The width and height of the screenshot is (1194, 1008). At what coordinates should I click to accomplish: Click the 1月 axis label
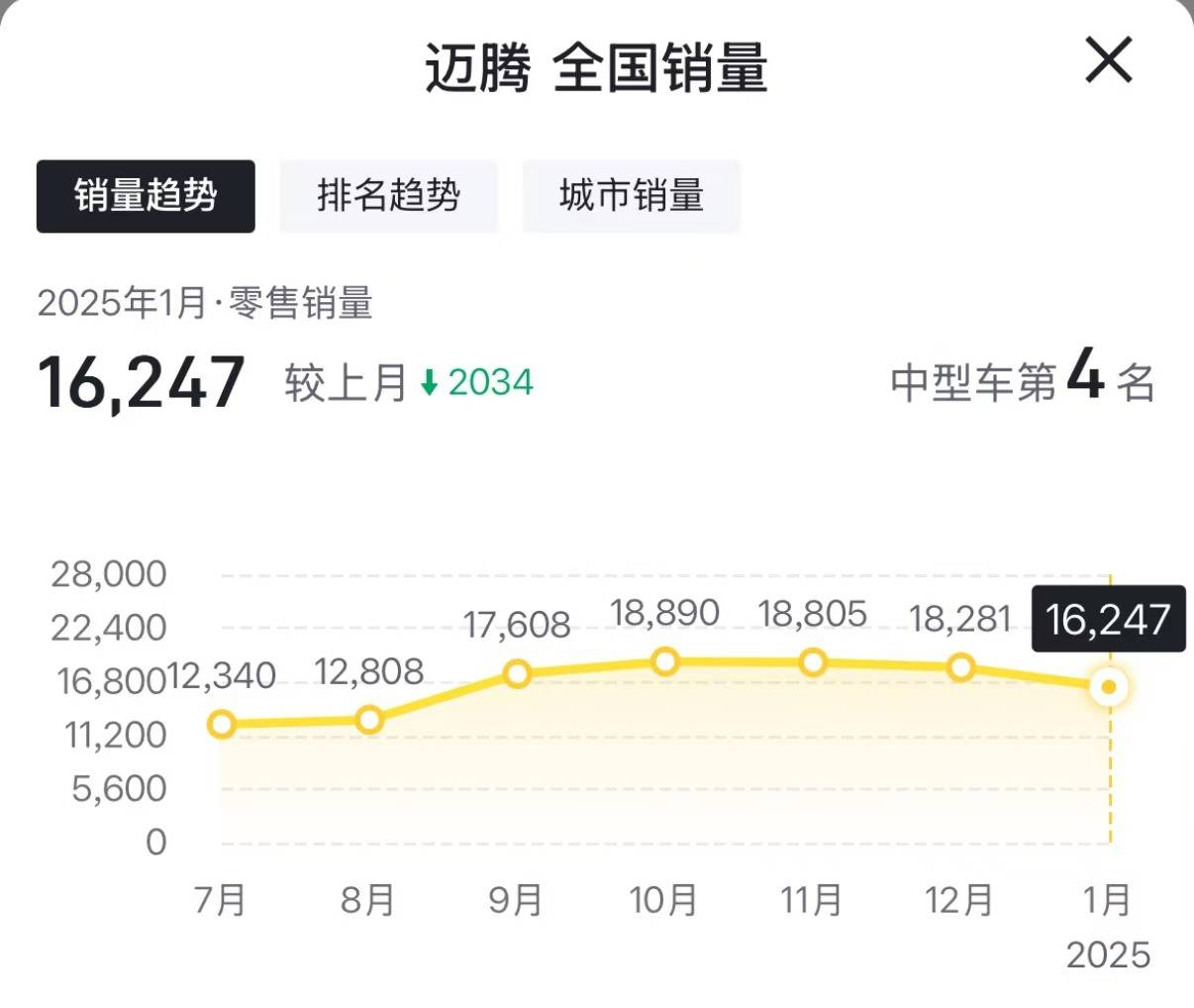[x=1109, y=901]
